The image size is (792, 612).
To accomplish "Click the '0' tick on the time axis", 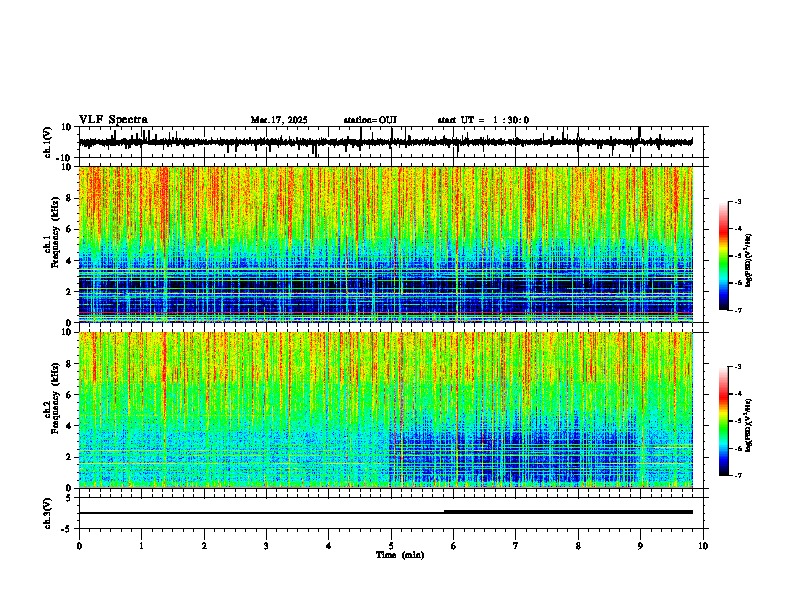I will 79,546.
